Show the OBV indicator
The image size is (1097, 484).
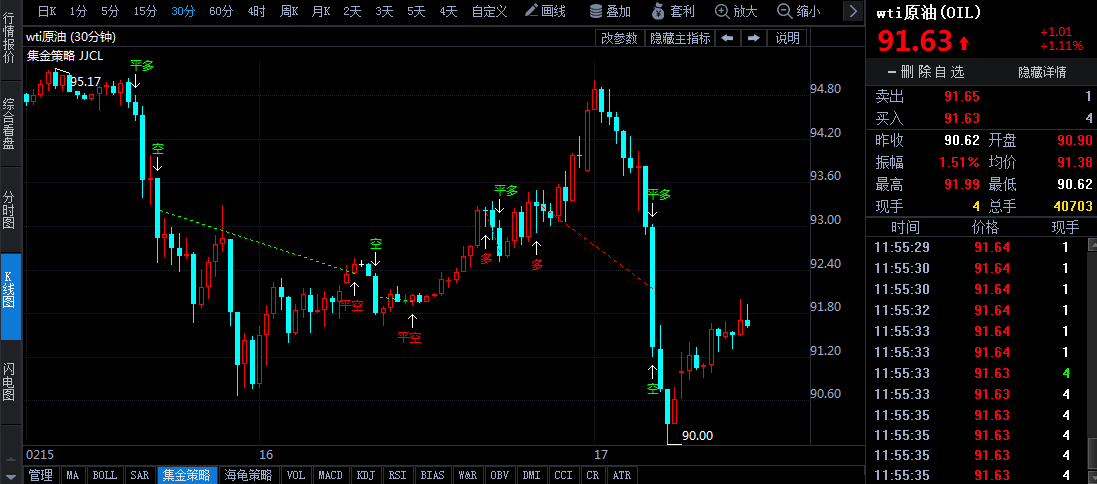(499, 476)
